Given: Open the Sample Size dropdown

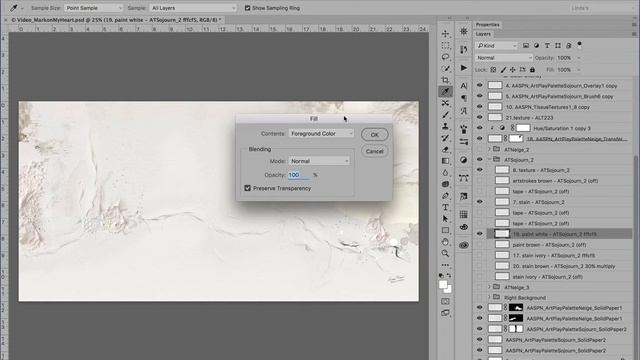Looking at the screenshot, I should tap(93, 8).
